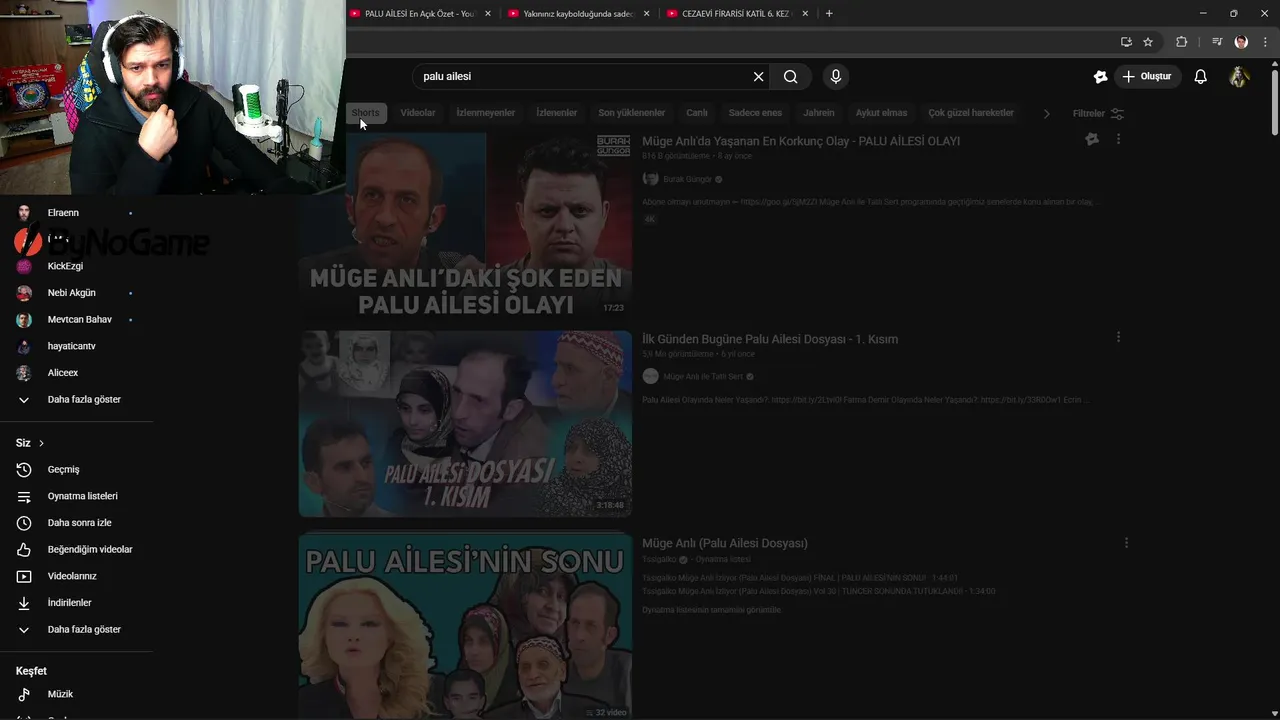
Task: Show more filter chips with right chevron
Action: click(x=1047, y=114)
